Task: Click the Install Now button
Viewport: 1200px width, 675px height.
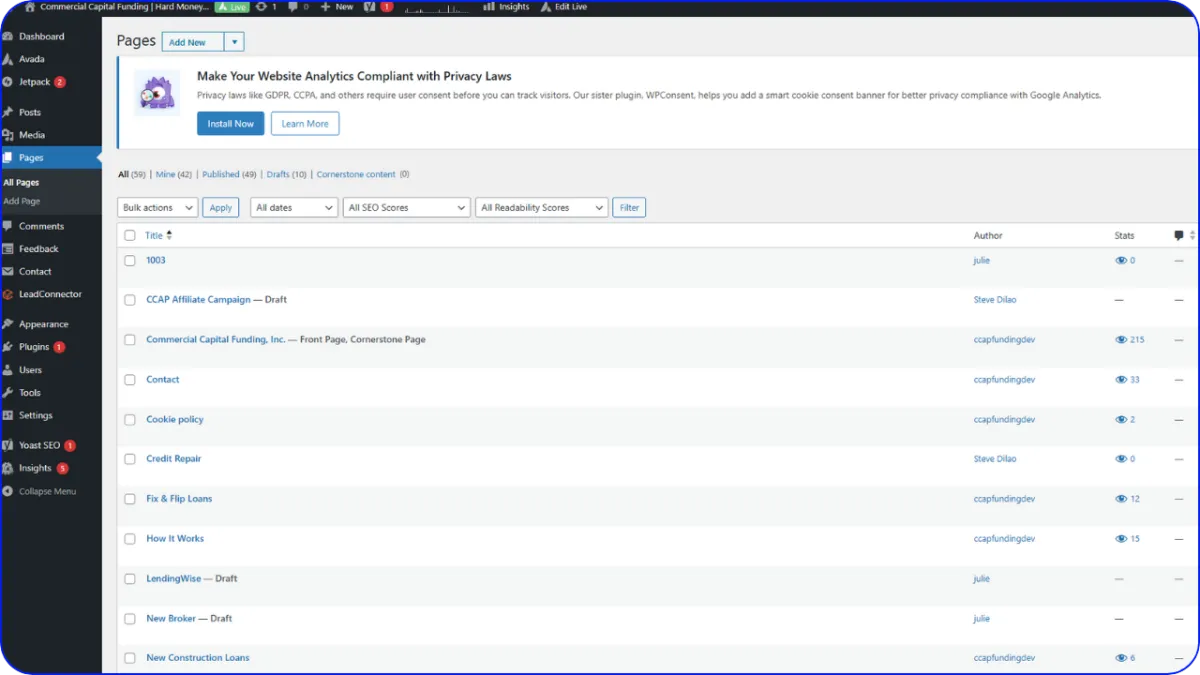Action: (x=231, y=124)
